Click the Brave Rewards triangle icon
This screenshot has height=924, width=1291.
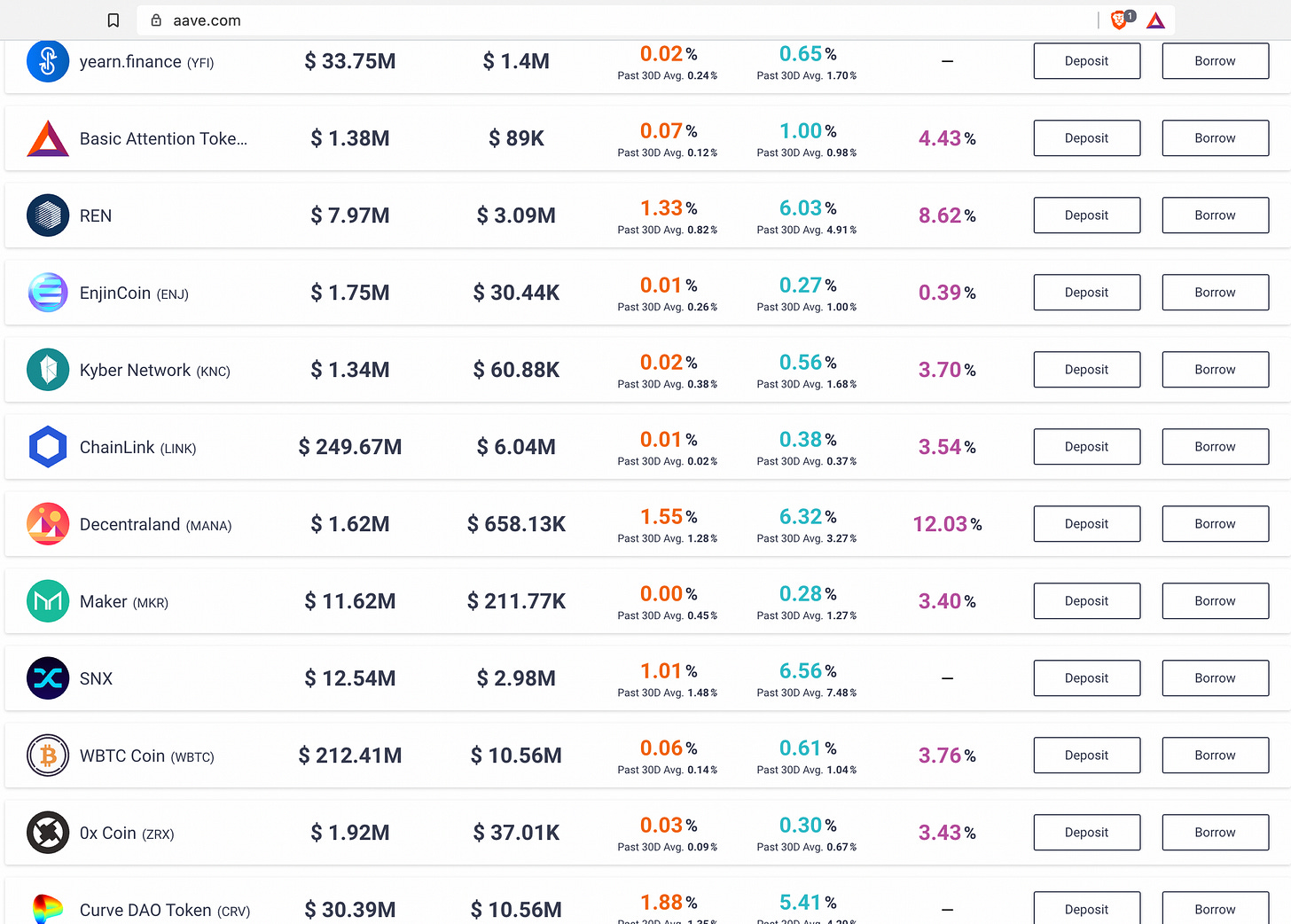pos(1155,20)
